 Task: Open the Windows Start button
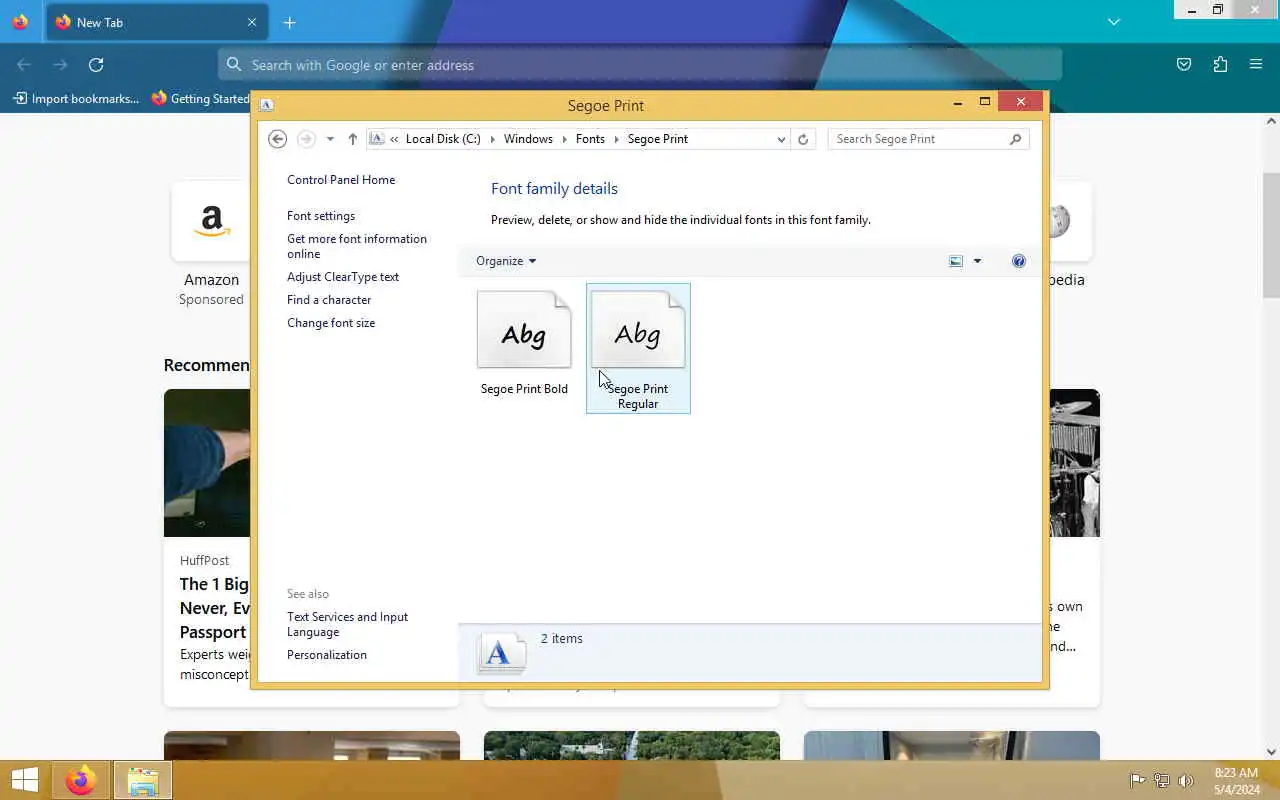[25, 780]
